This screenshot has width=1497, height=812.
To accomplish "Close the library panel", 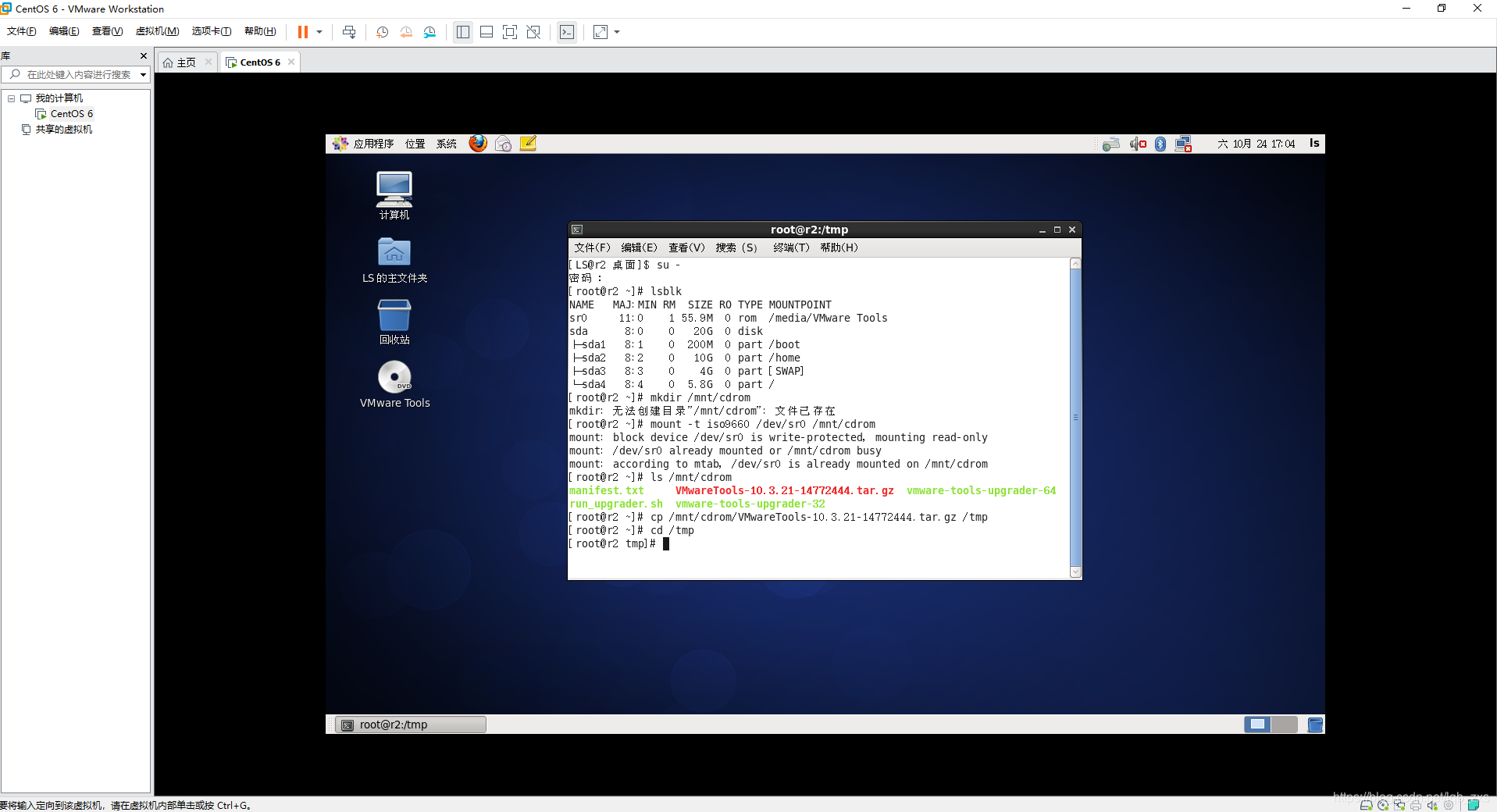I will (x=143, y=55).
